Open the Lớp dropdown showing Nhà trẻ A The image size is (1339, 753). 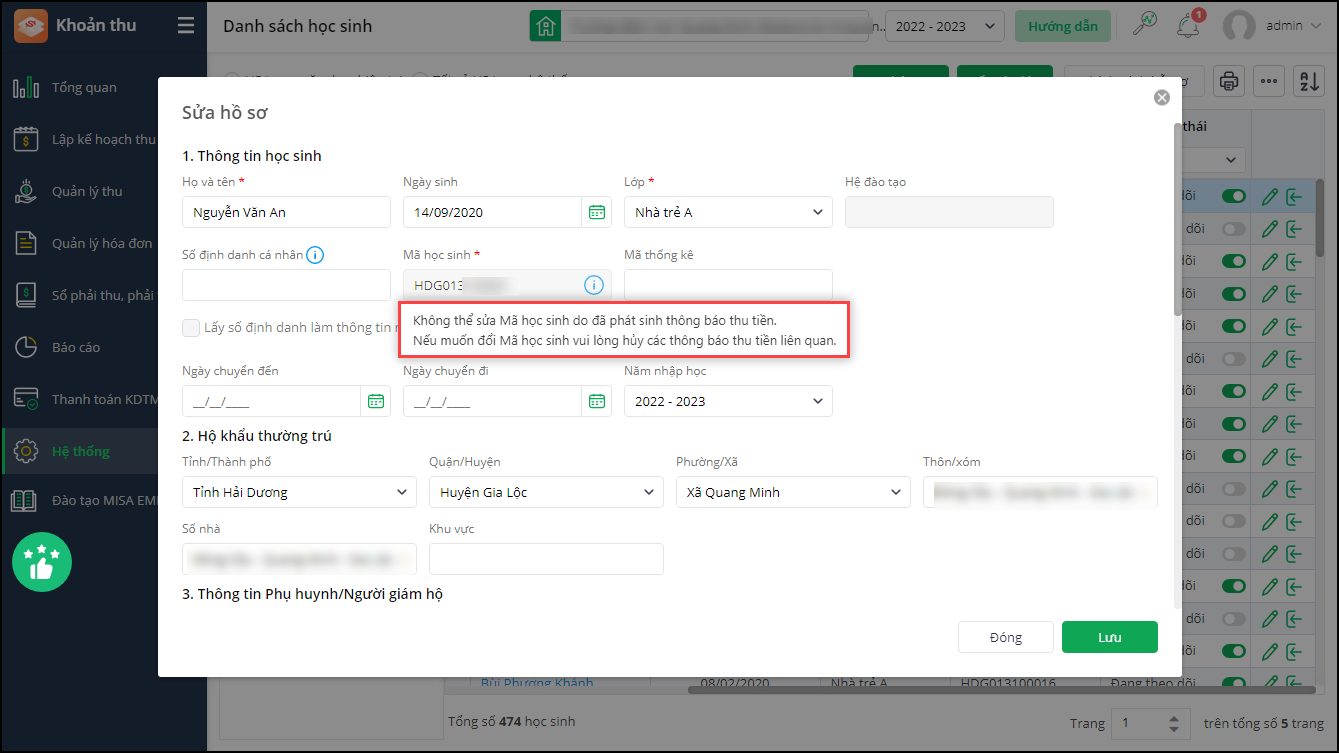click(x=728, y=212)
